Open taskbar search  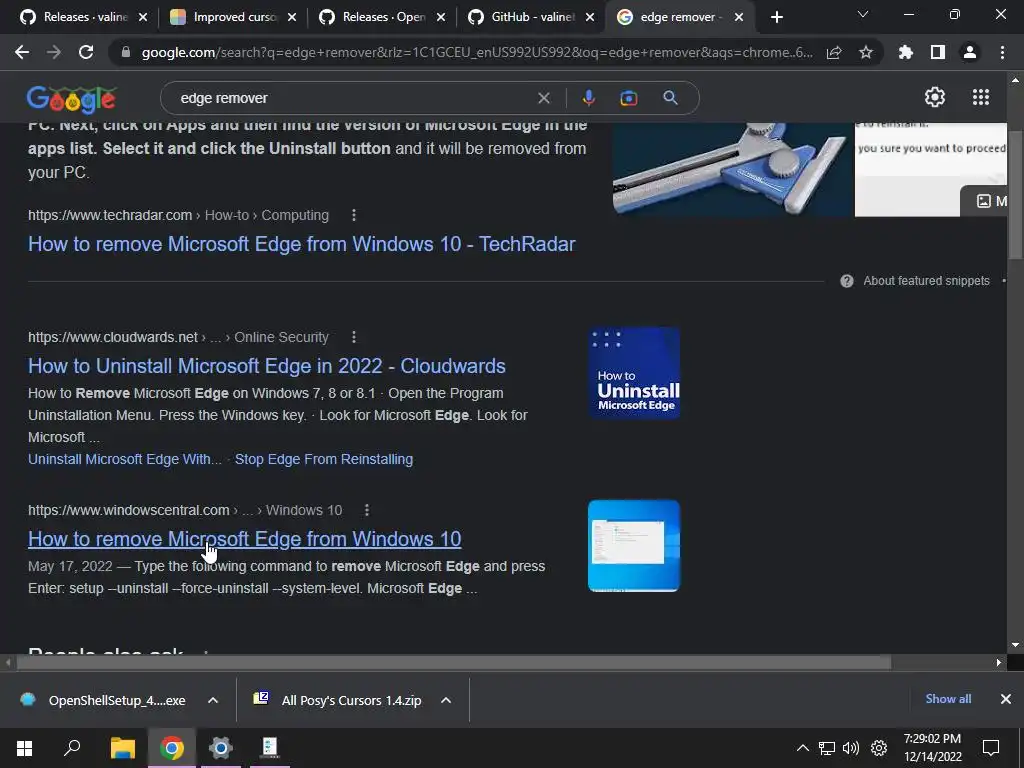[x=72, y=748]
